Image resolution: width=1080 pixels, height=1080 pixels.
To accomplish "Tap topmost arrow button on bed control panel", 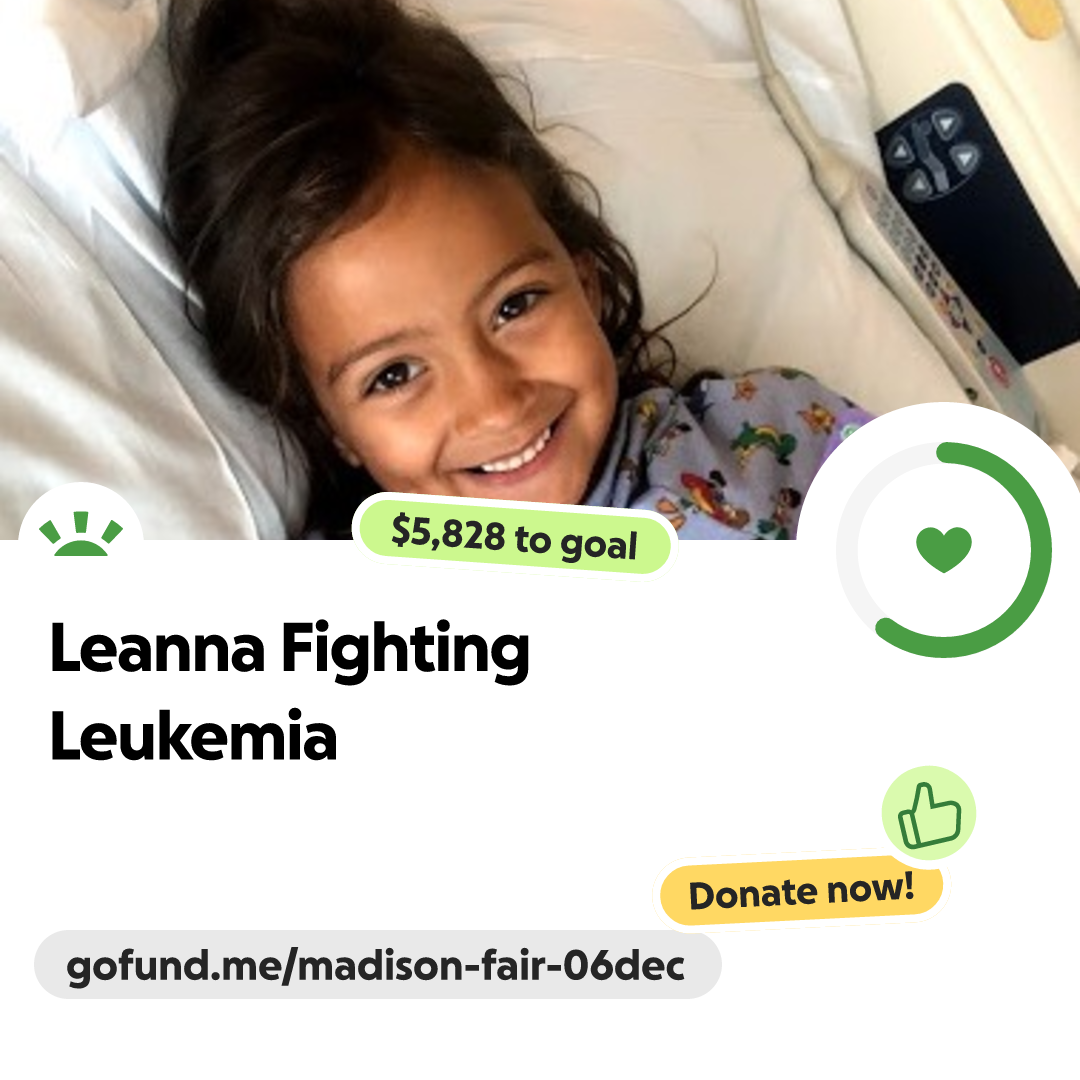I will (x=946, y=125).
